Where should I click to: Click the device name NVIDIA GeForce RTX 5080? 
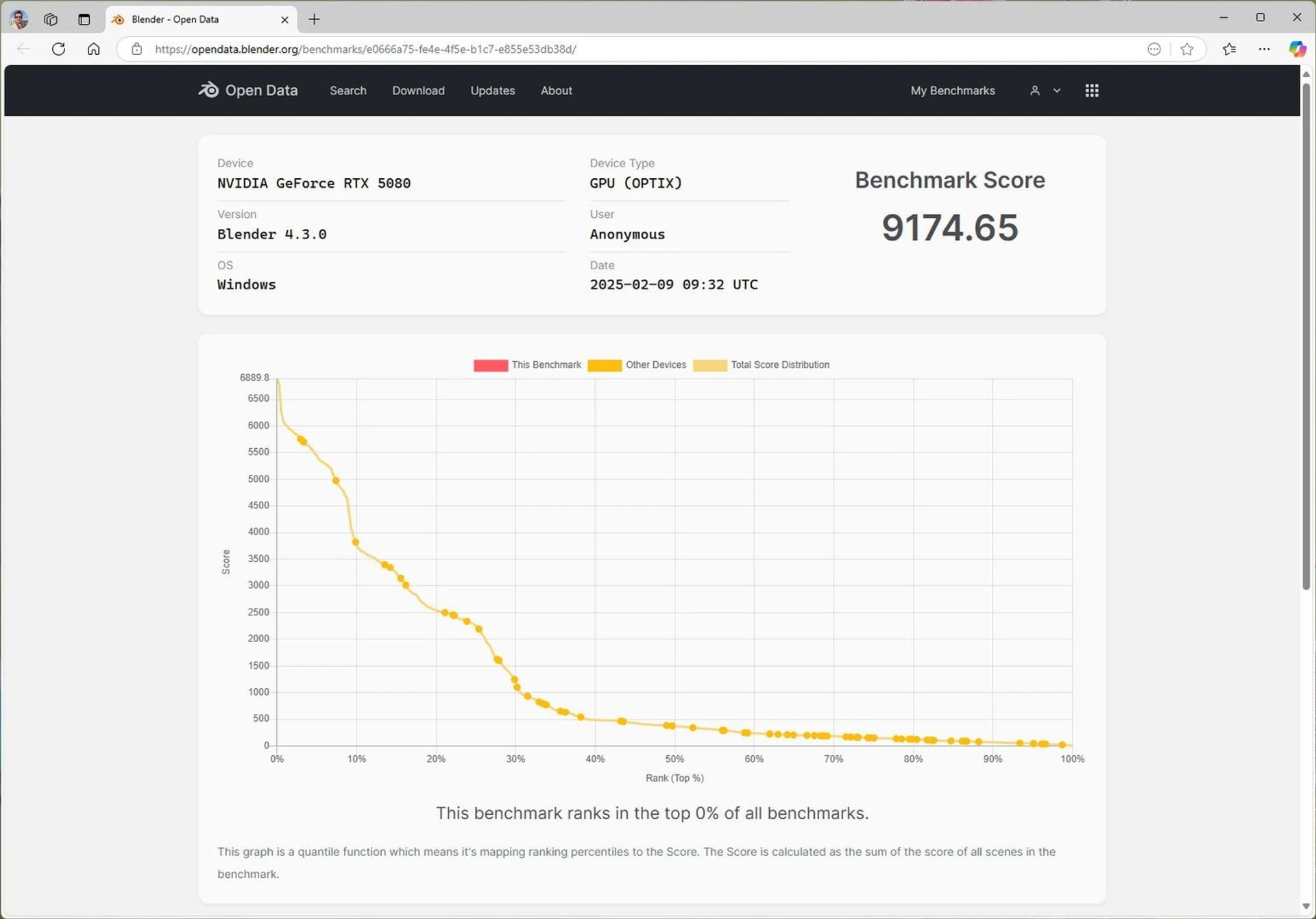tap(314, 183)
